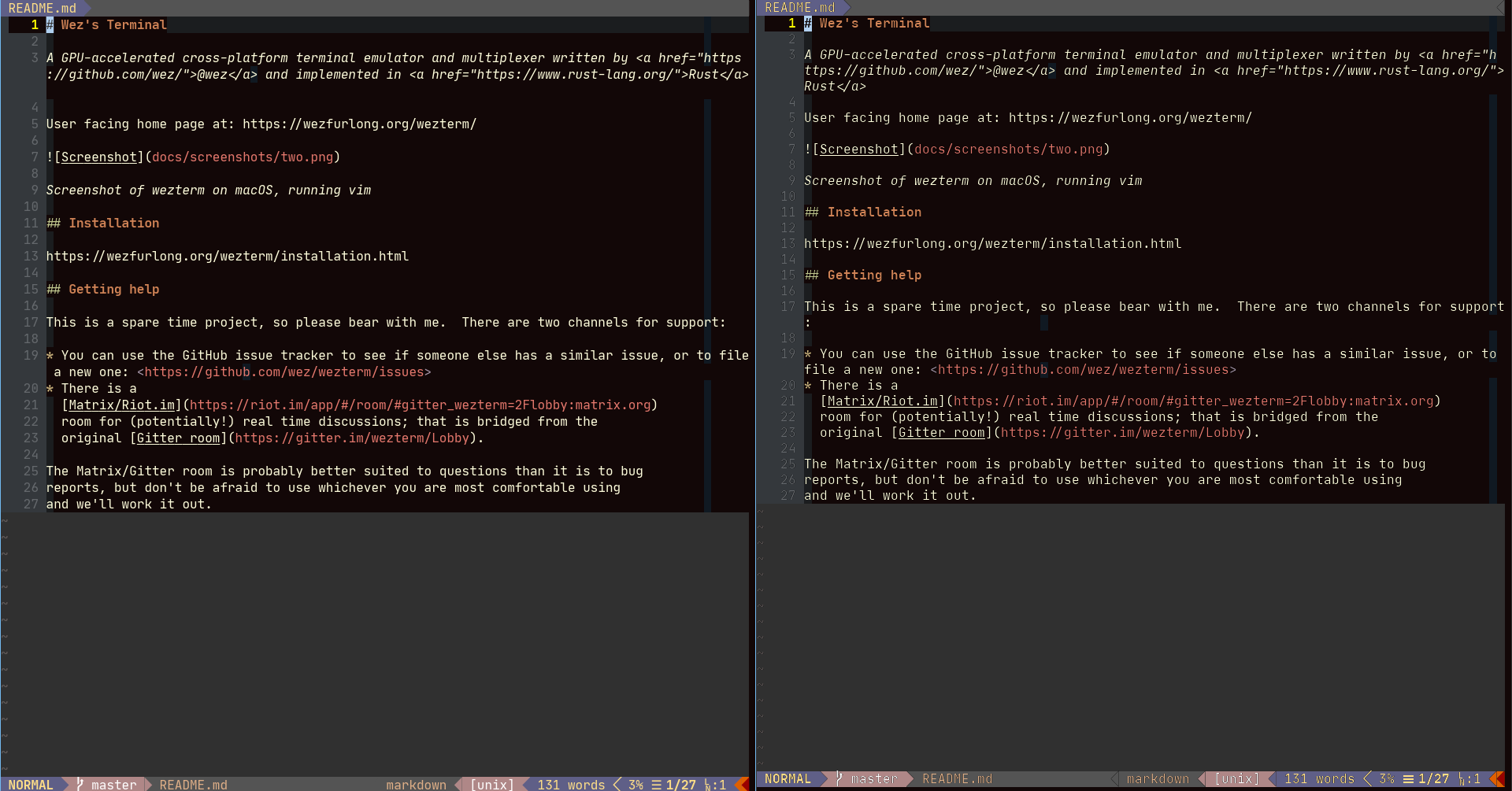1512x791 pixels.
Task: Click the Matrix/Riot.im link text in the right window
Action: coord(882,401)
